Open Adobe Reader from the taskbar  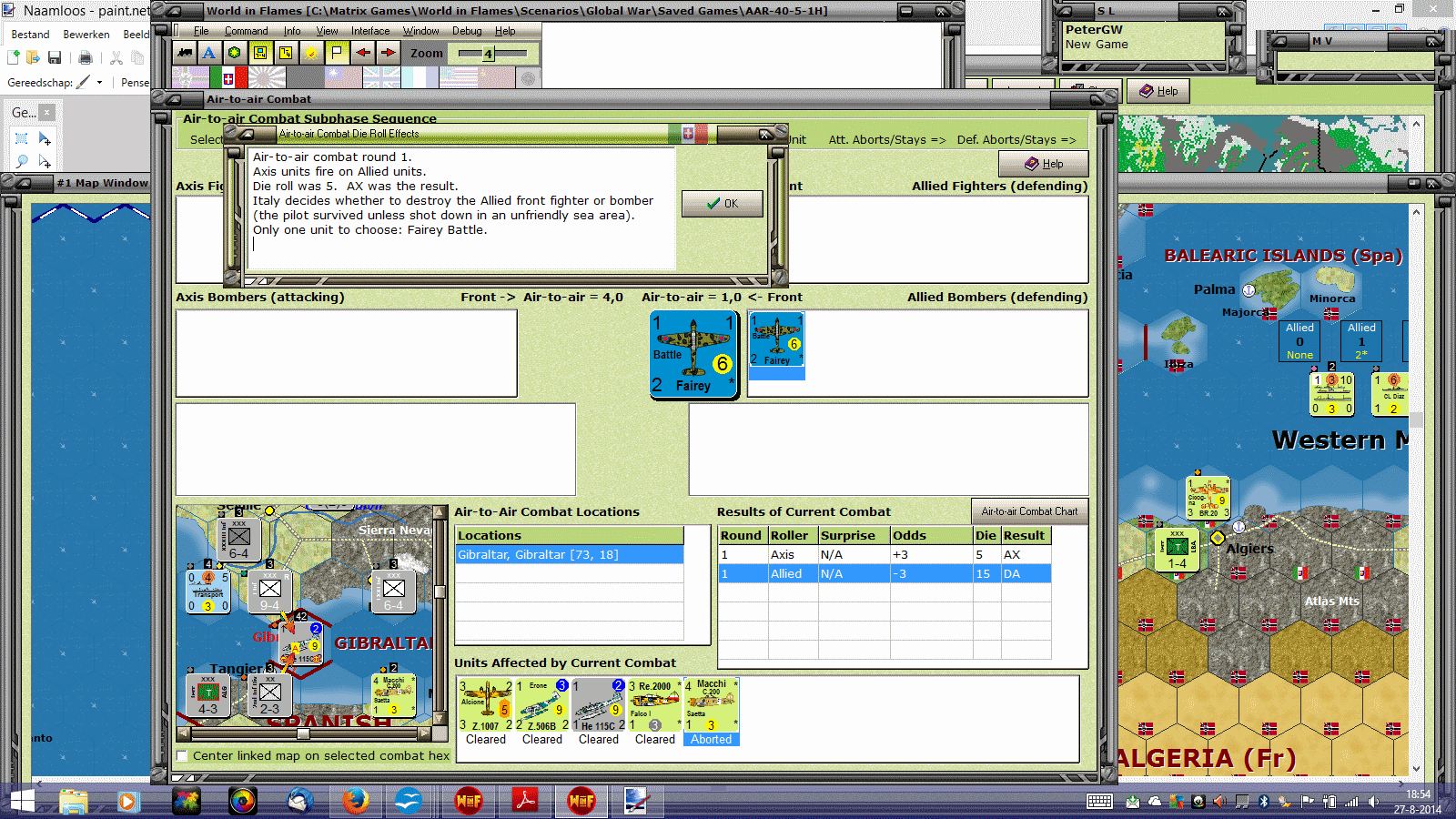click(525, 801)
